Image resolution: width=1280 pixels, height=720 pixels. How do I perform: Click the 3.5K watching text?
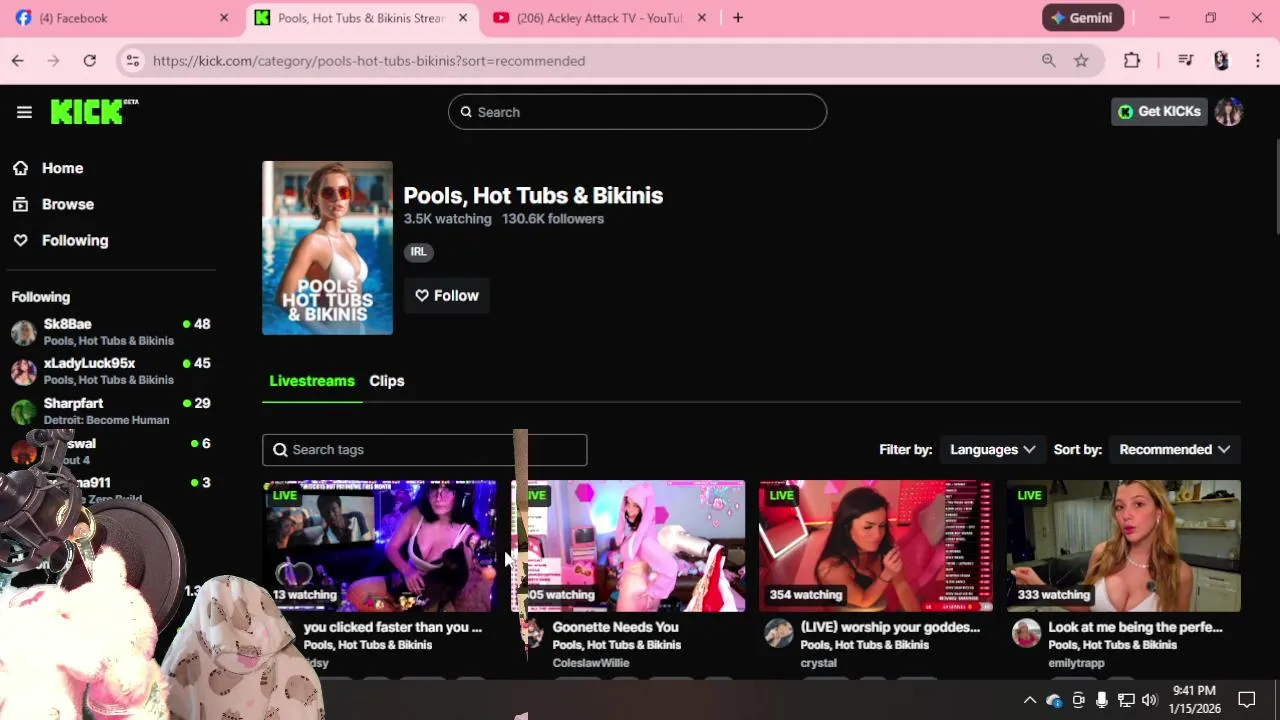(x=447, y=219)
